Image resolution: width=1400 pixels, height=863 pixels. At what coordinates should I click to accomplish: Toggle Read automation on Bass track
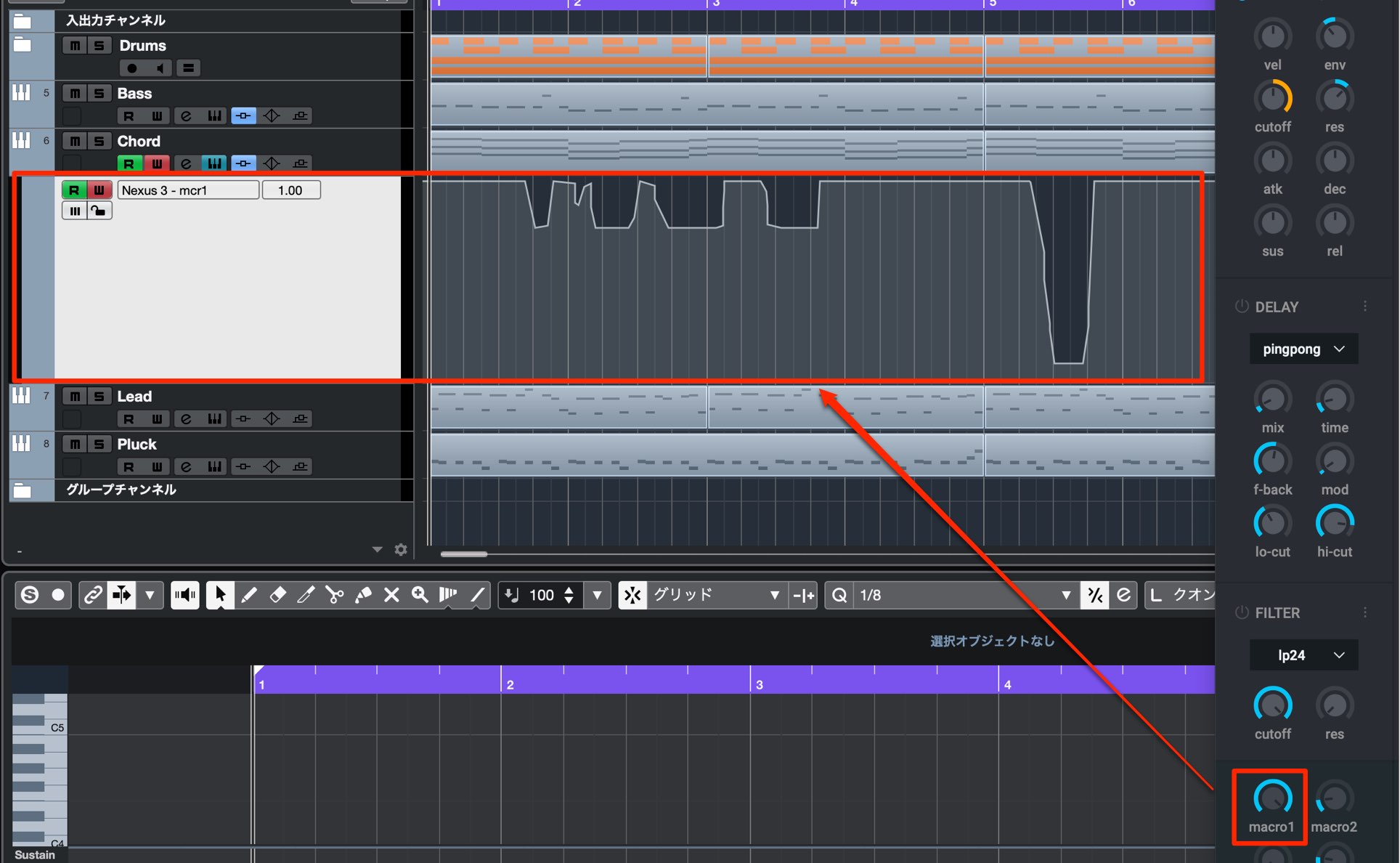click(x=129, y=116)
